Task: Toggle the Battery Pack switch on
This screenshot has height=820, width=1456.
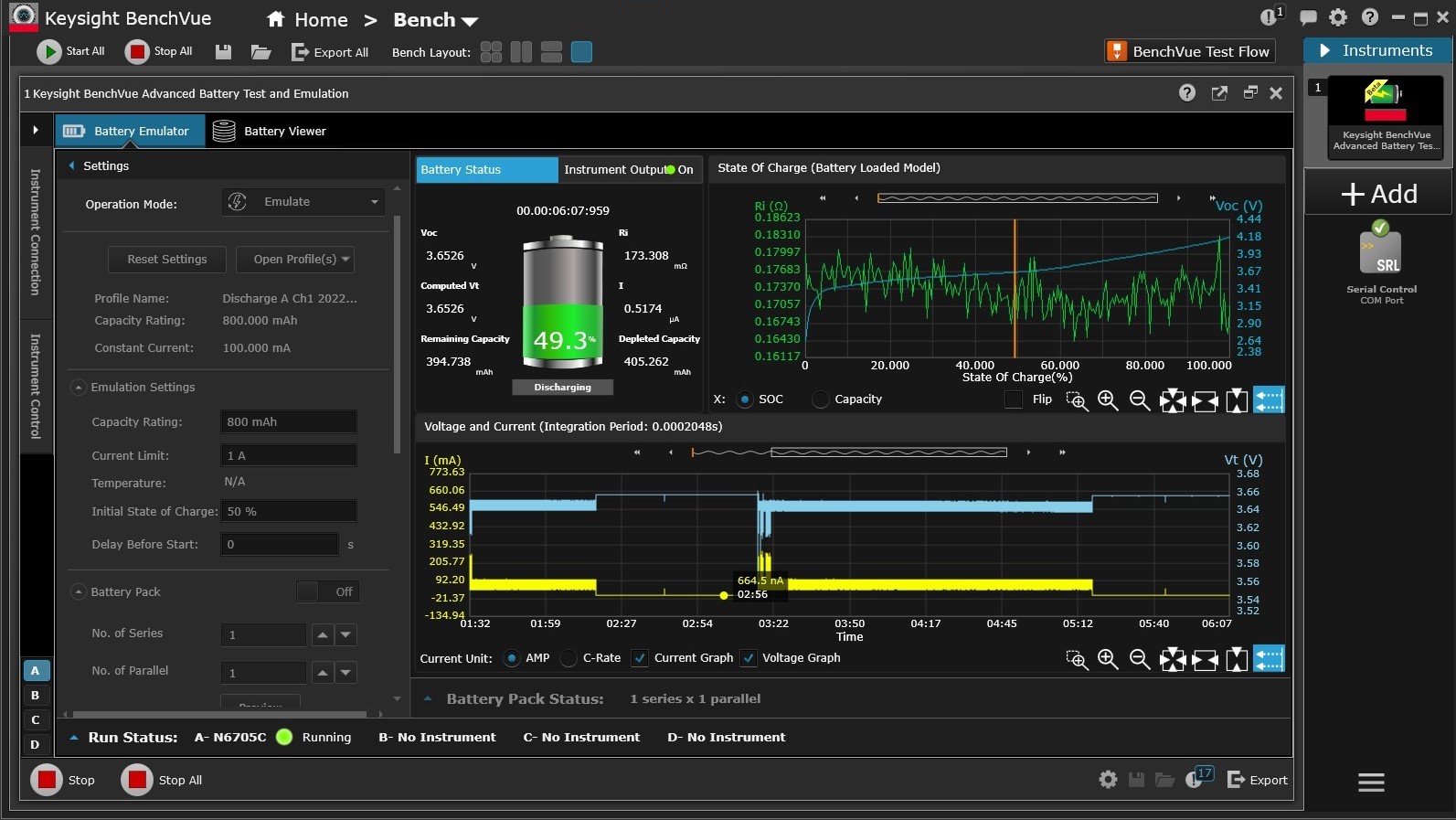Action: tap(326, 591)
